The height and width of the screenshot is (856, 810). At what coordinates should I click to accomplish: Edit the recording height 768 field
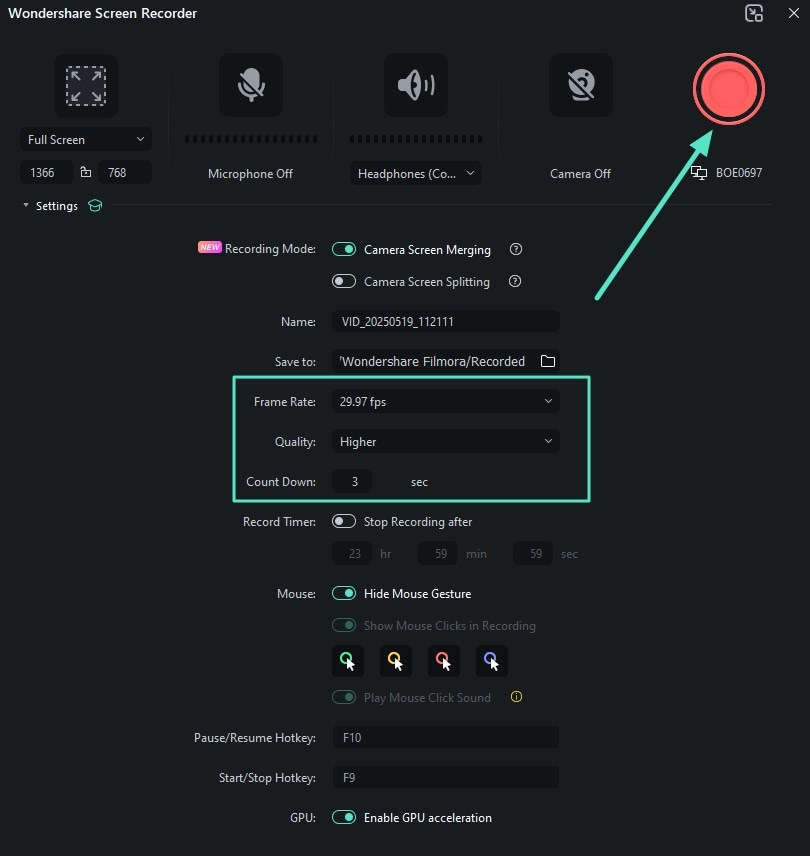(125, 173)
